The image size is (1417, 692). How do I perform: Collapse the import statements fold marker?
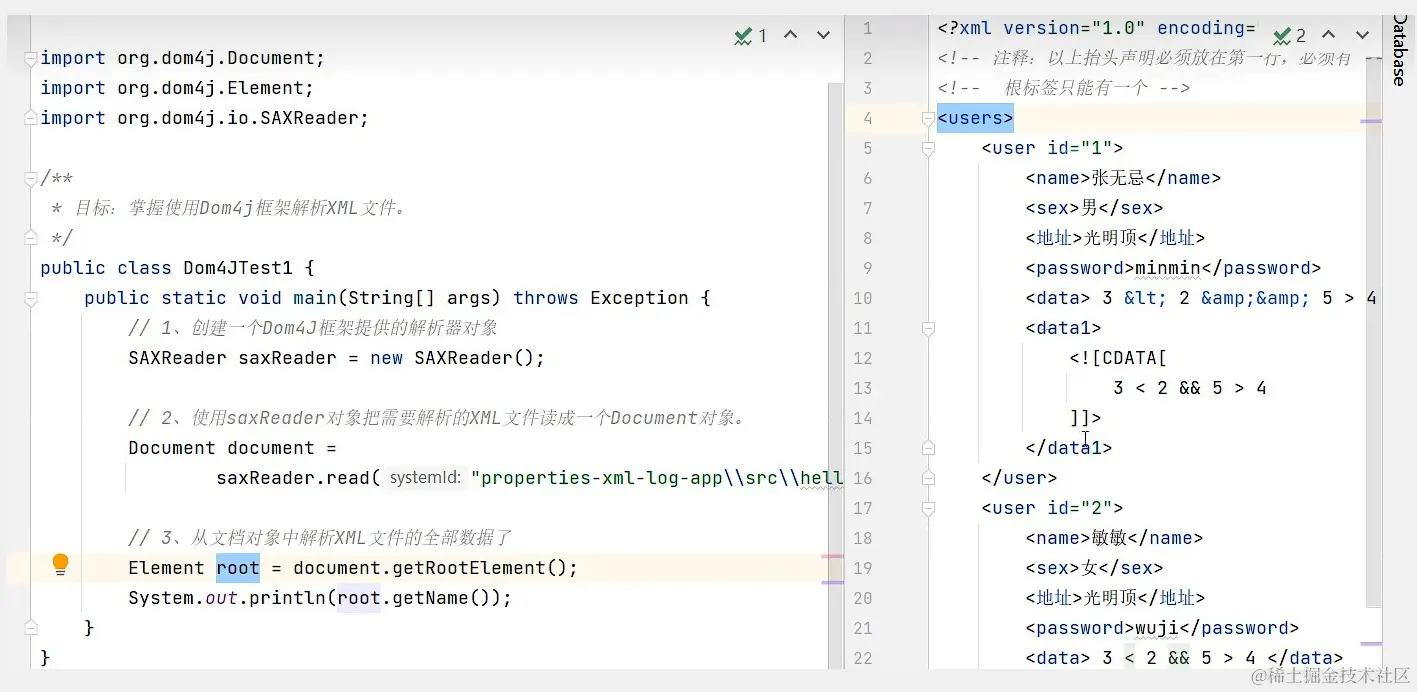(x=31, y=58)
